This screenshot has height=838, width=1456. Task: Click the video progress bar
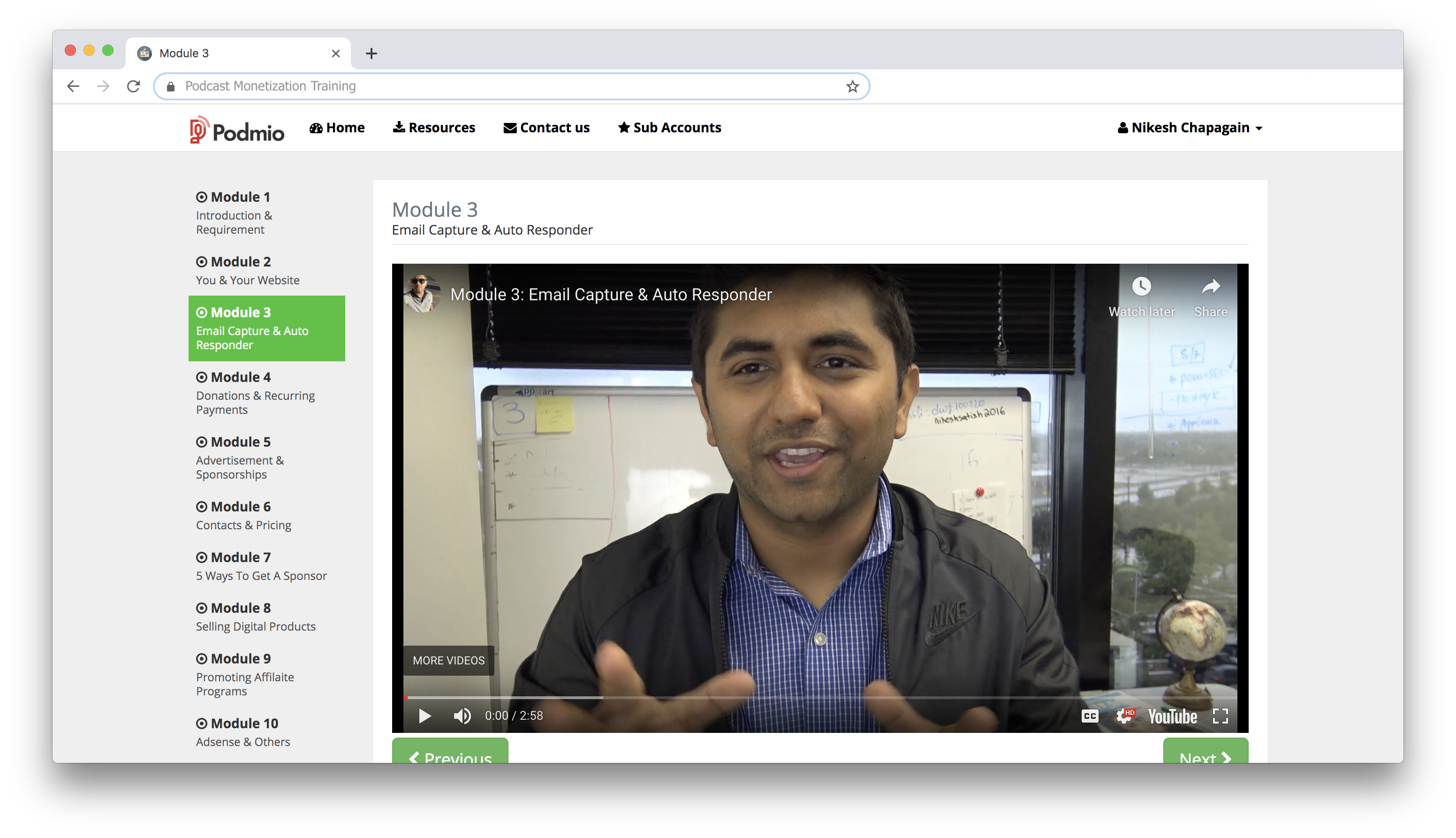coord(820,698)
